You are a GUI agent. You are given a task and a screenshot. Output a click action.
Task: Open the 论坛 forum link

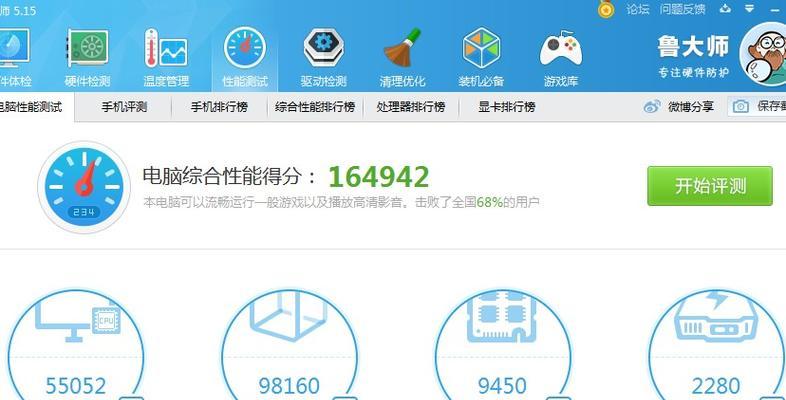[x=638, y=9]
